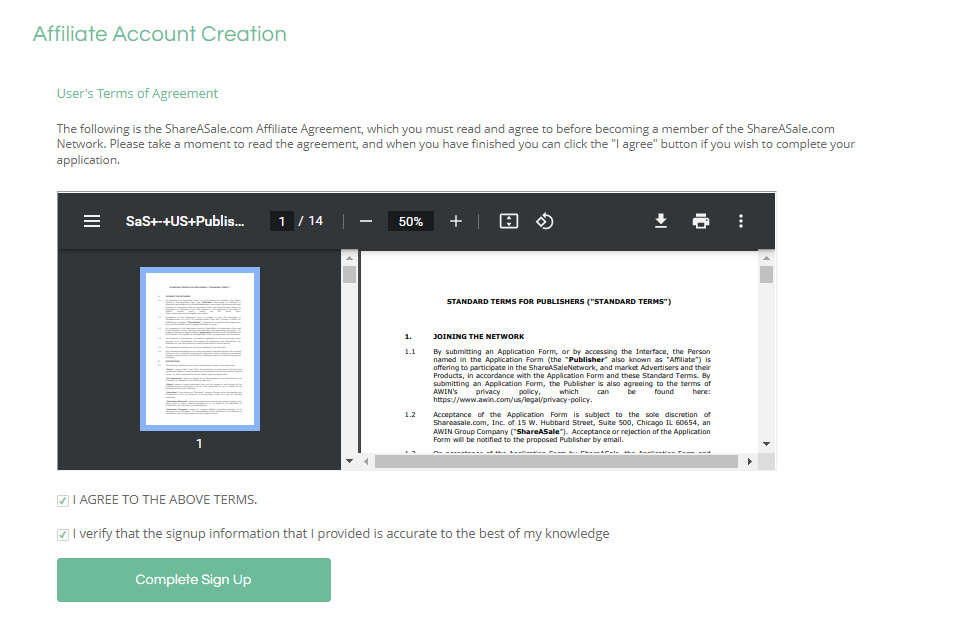This screenshot has width=980, height=621.
Task: Click the document vertical scroll down arrow
Action: coord(766,444)
